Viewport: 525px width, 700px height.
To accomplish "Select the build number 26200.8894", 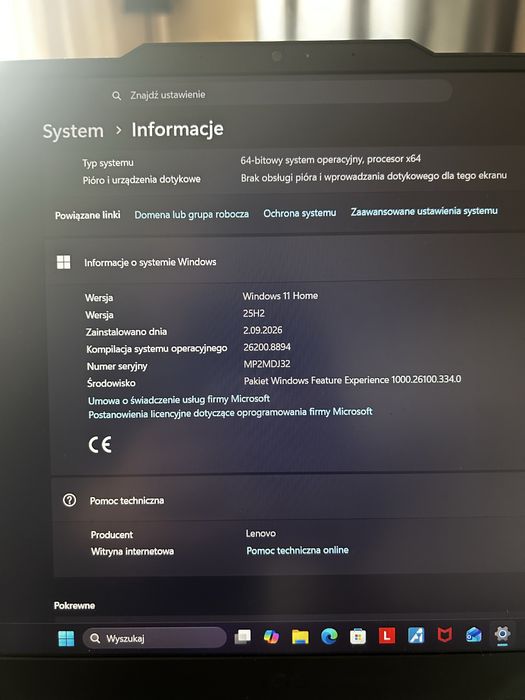I will click(x=267, y=347).
